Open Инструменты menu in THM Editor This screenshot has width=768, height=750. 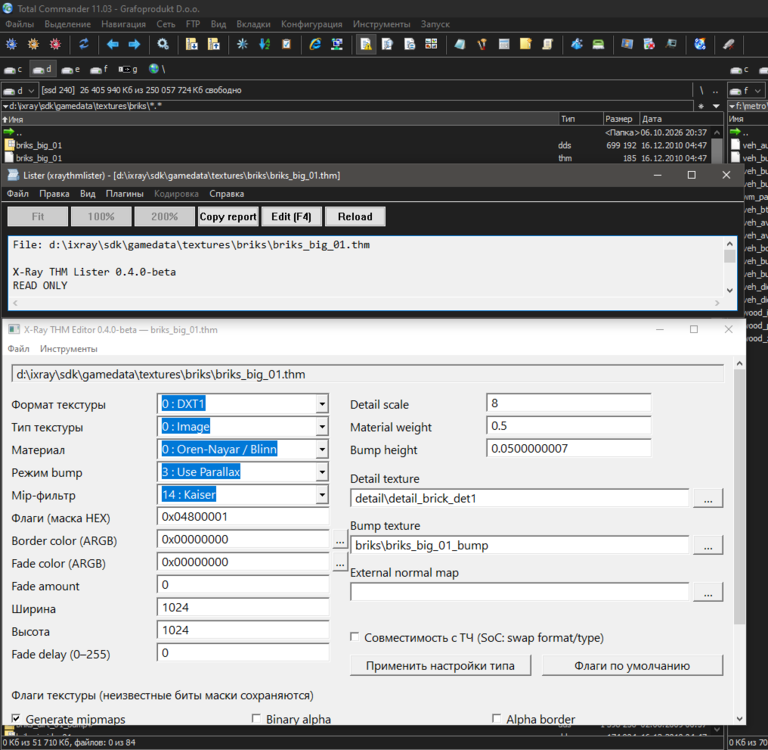click(69, 349)
